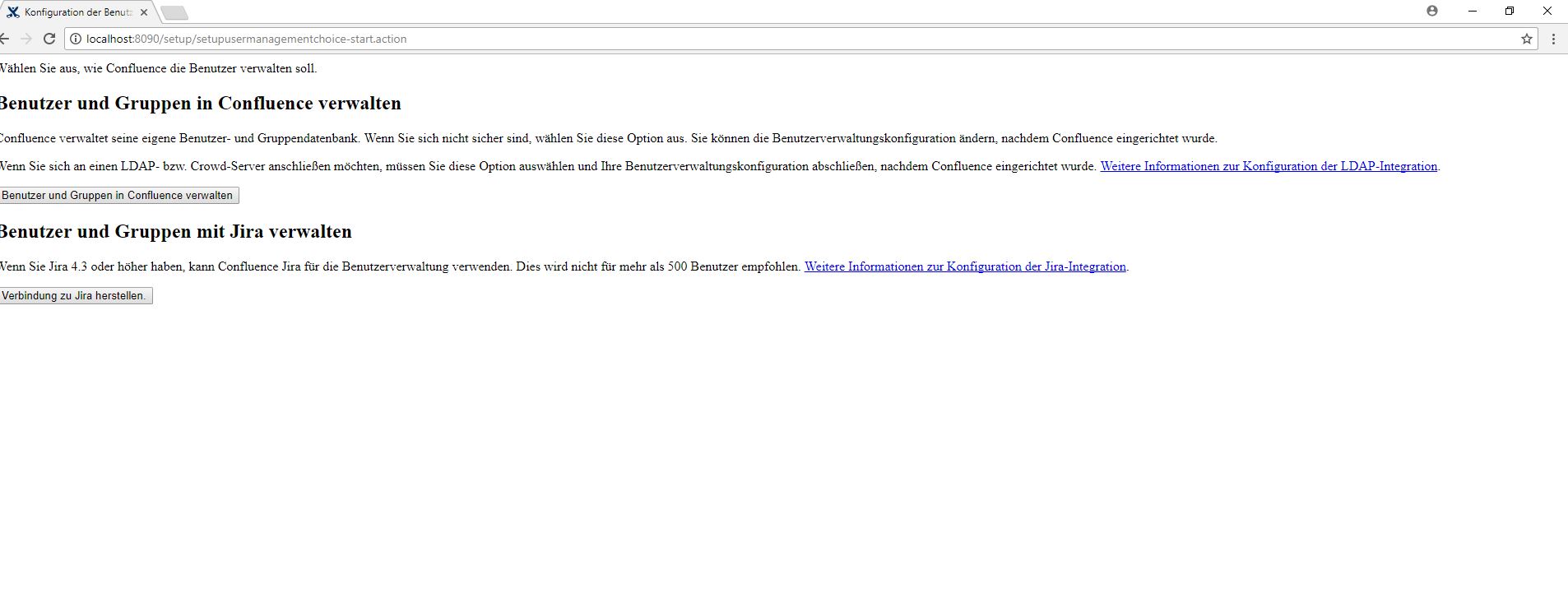Click the browser back arrow

coord(4,39)
